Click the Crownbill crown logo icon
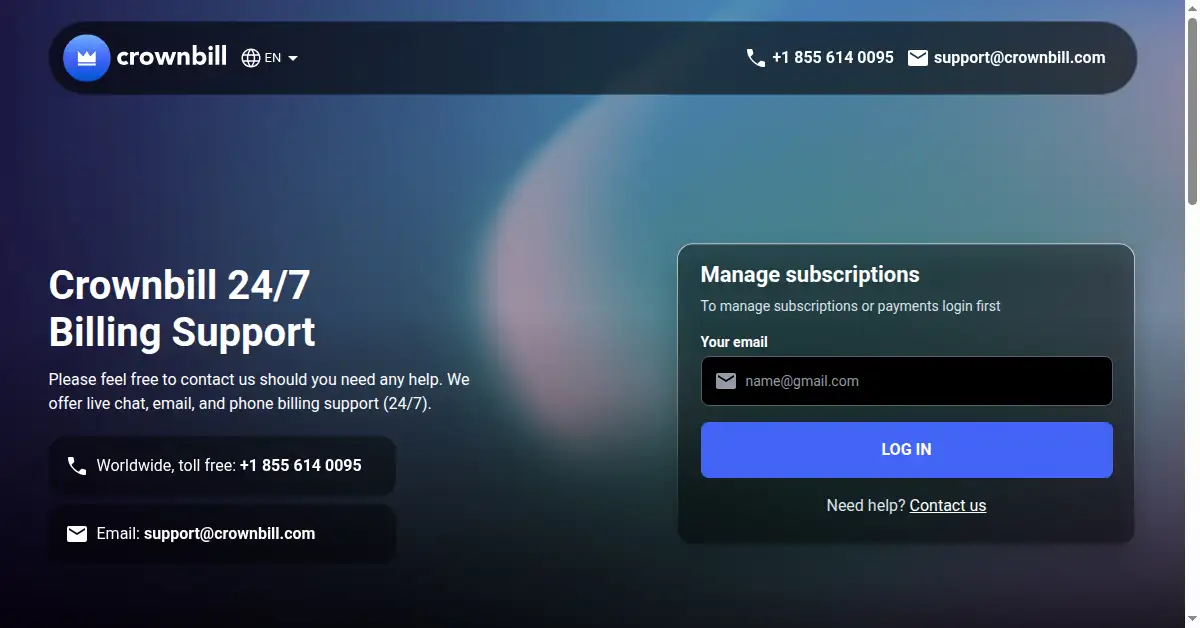Image resolution: width=1200 pixels, height=628 pixels. click(x=86, y=58)
